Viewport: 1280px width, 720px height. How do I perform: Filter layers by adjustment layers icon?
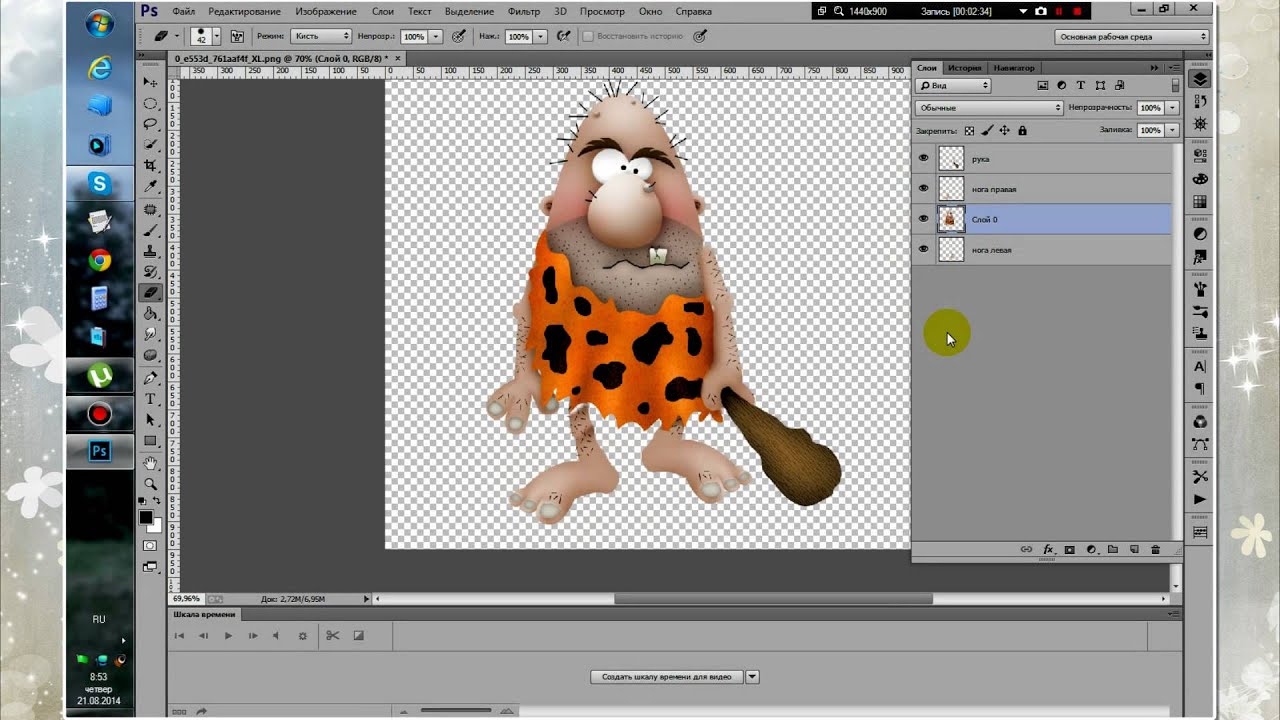[1062, 86]
